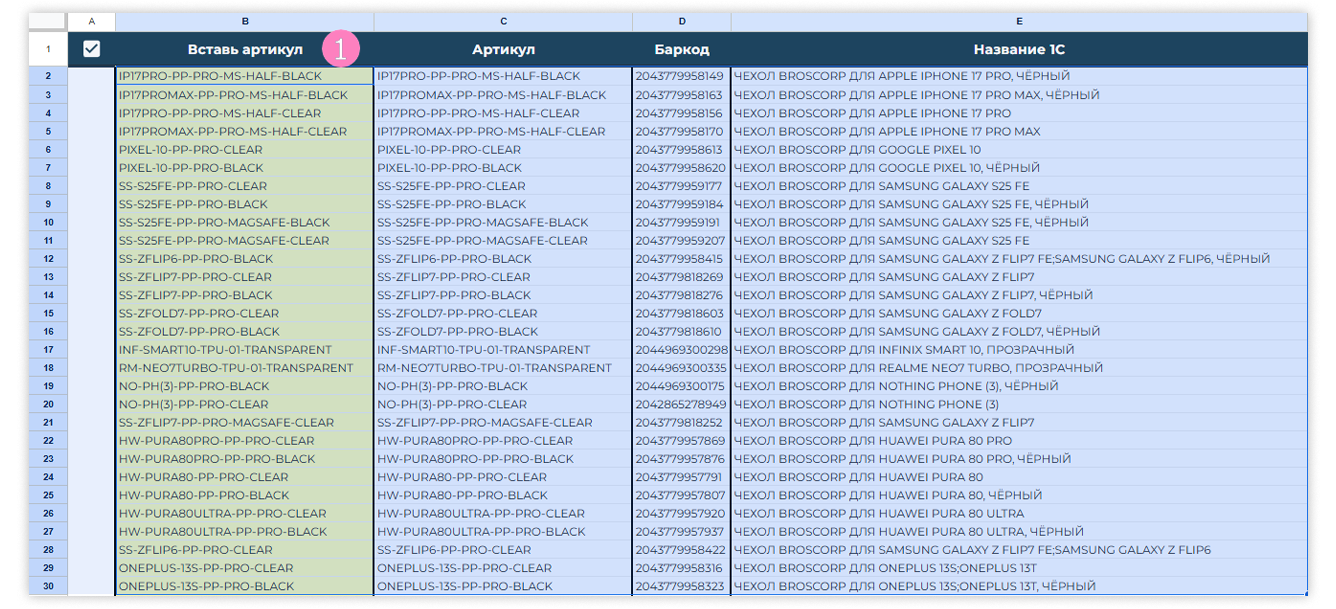This screenshot has height=609, width=1336.
Task: Select column E header
Action: point(1019,21)
